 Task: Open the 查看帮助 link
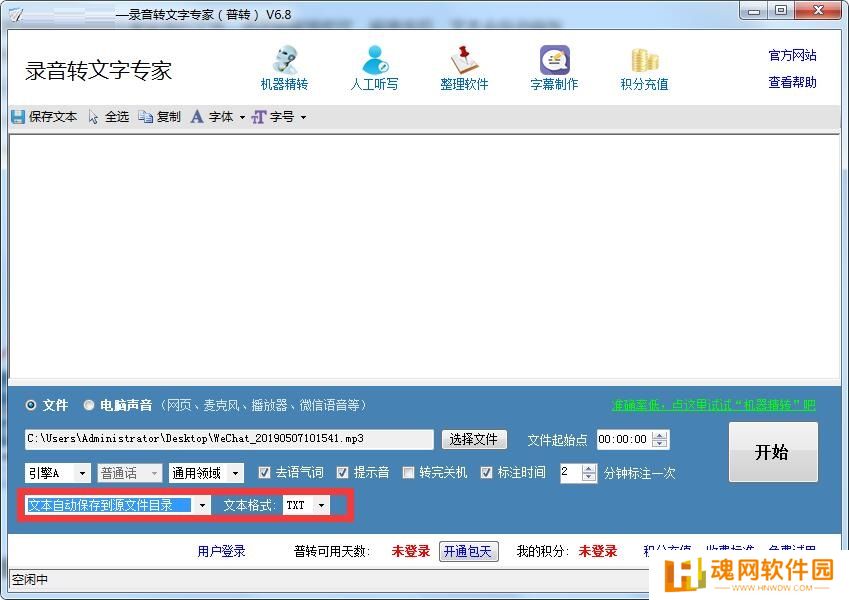point(792,82)
